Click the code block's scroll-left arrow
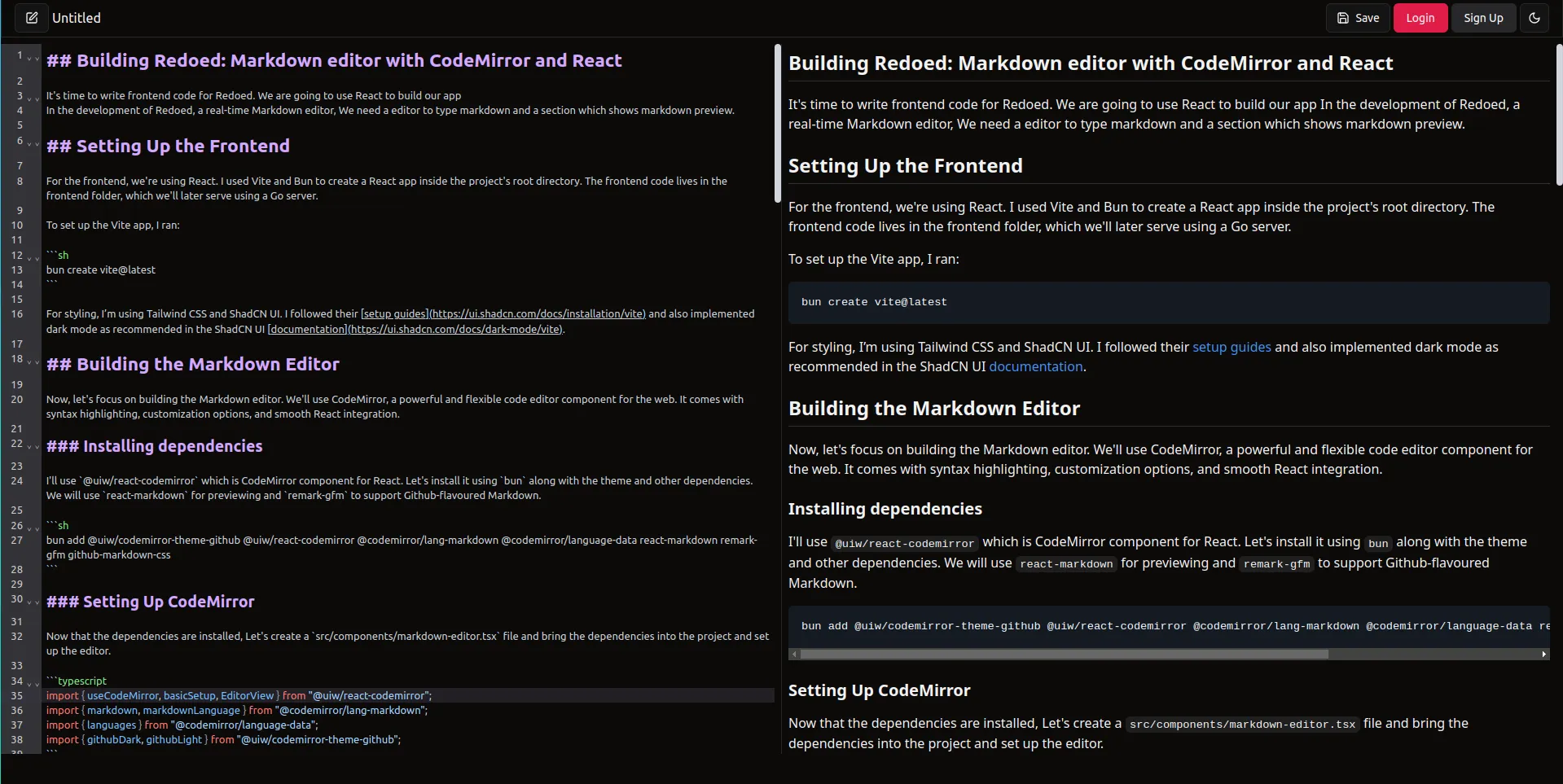Image resolution: width=1563 pixels, height=784 pixels. 794,654
